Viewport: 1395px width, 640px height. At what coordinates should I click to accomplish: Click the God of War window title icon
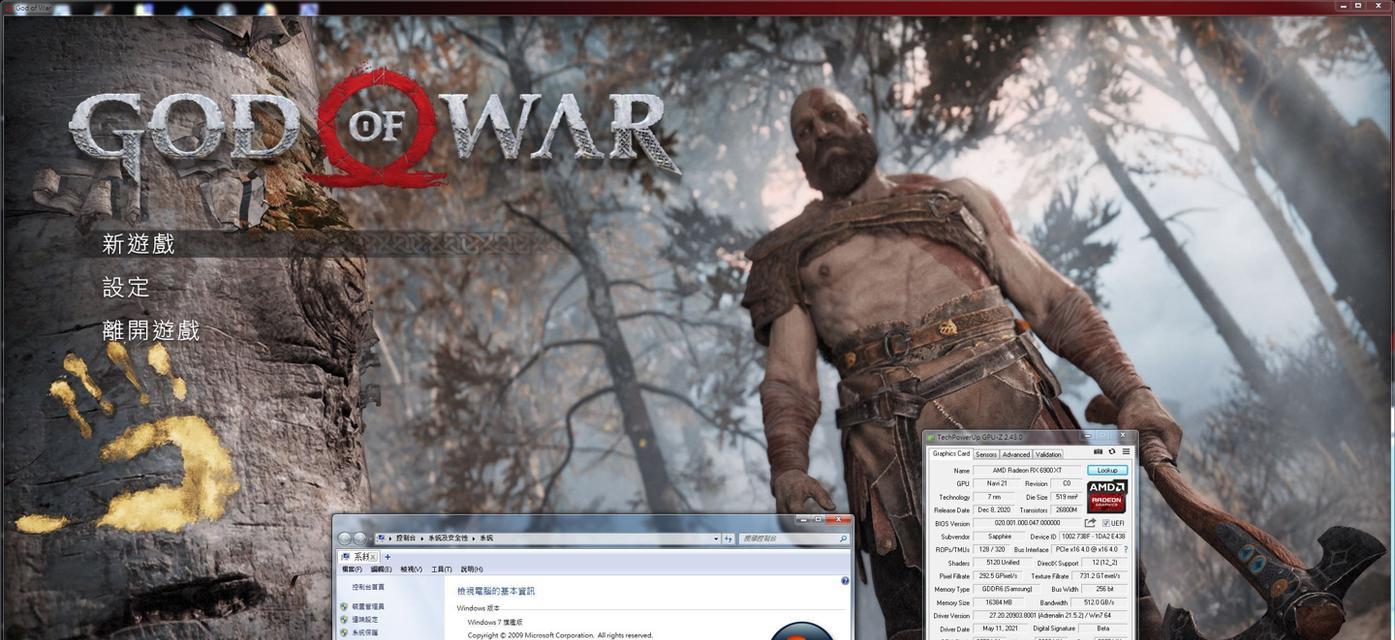click(x=7, y=8)
